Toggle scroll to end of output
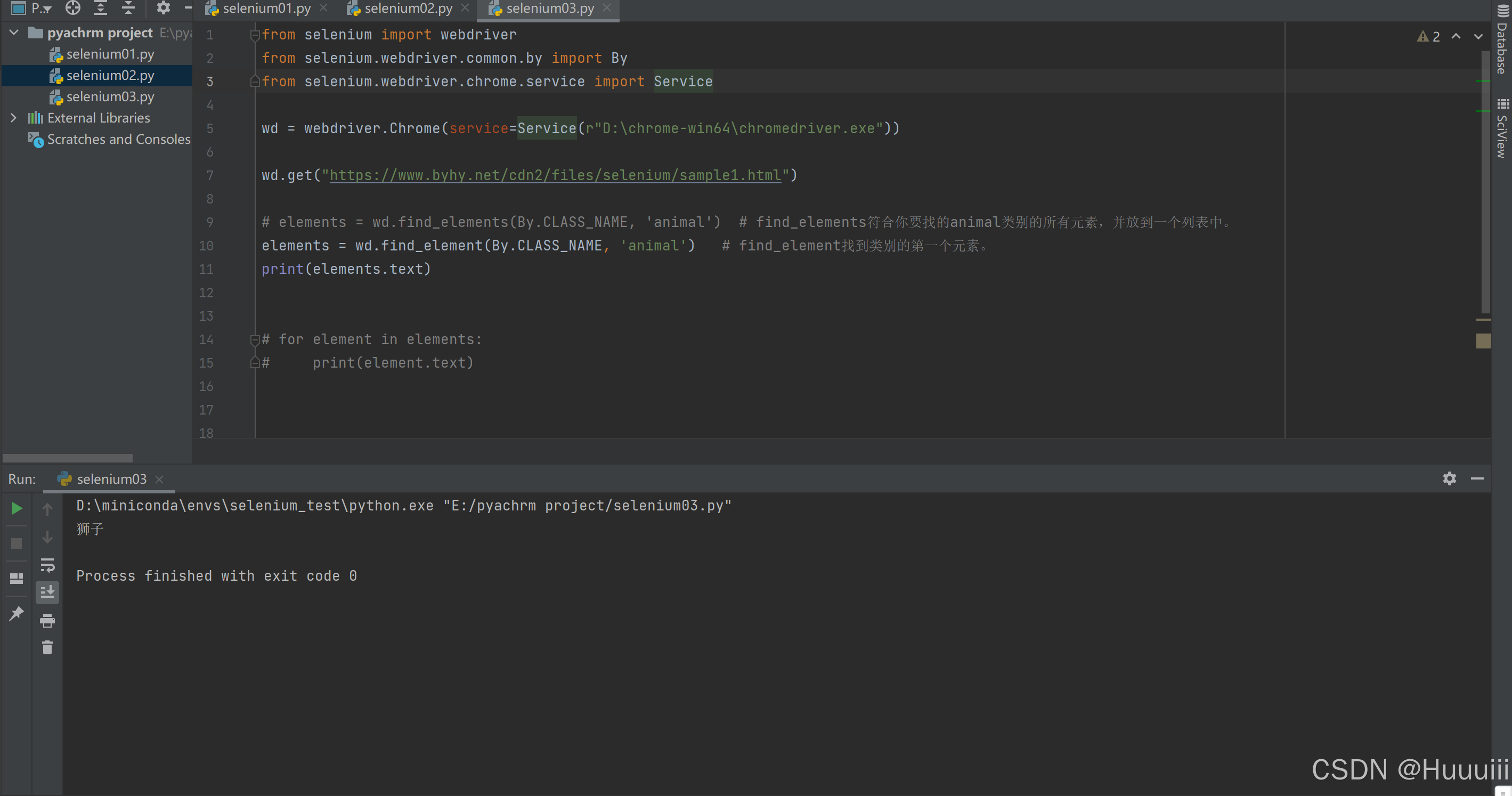The height and width of the screenshot is (796, 1512). tap(47, 592)
